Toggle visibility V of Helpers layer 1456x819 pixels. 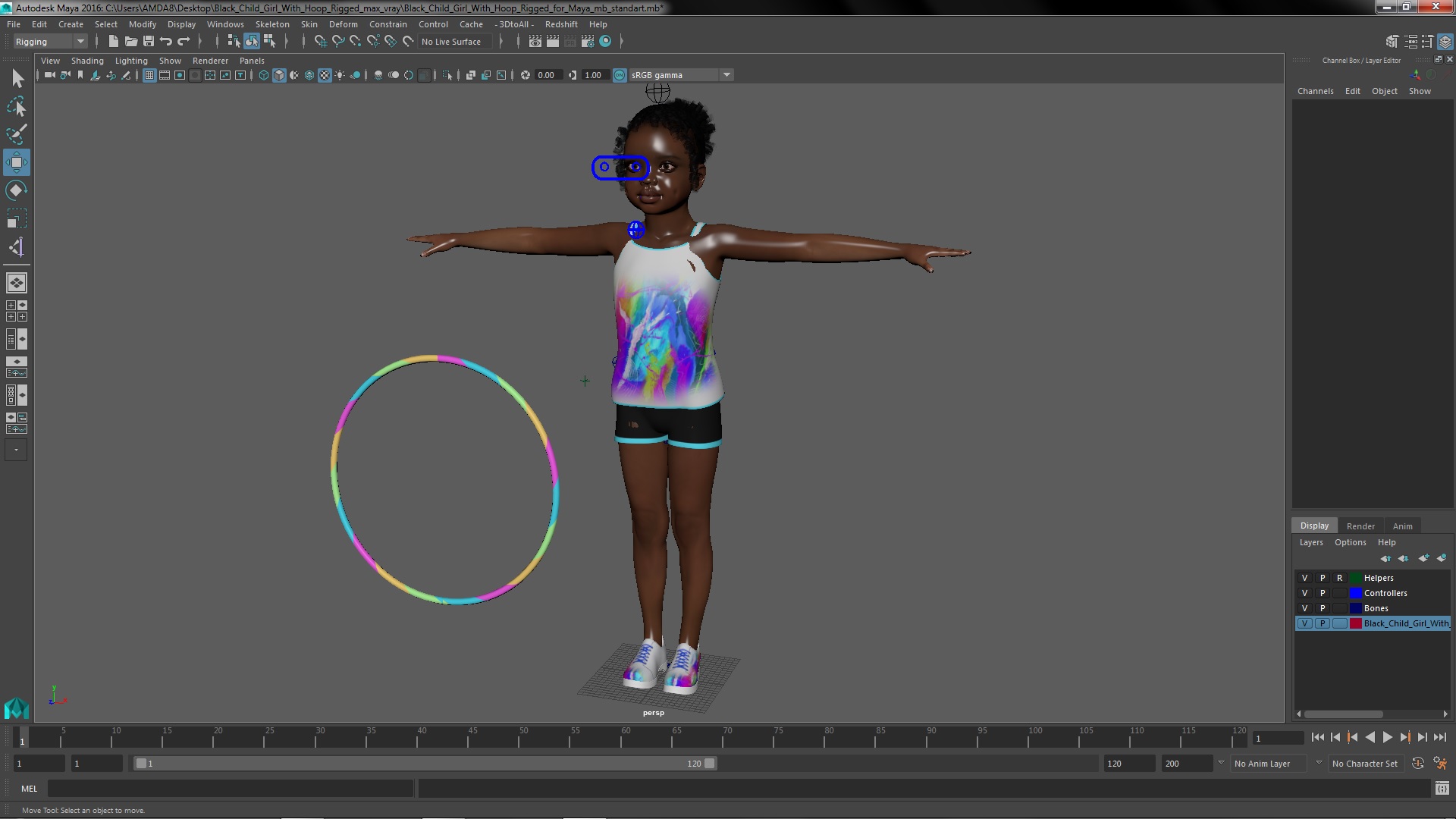click(x=1305, y=578)
